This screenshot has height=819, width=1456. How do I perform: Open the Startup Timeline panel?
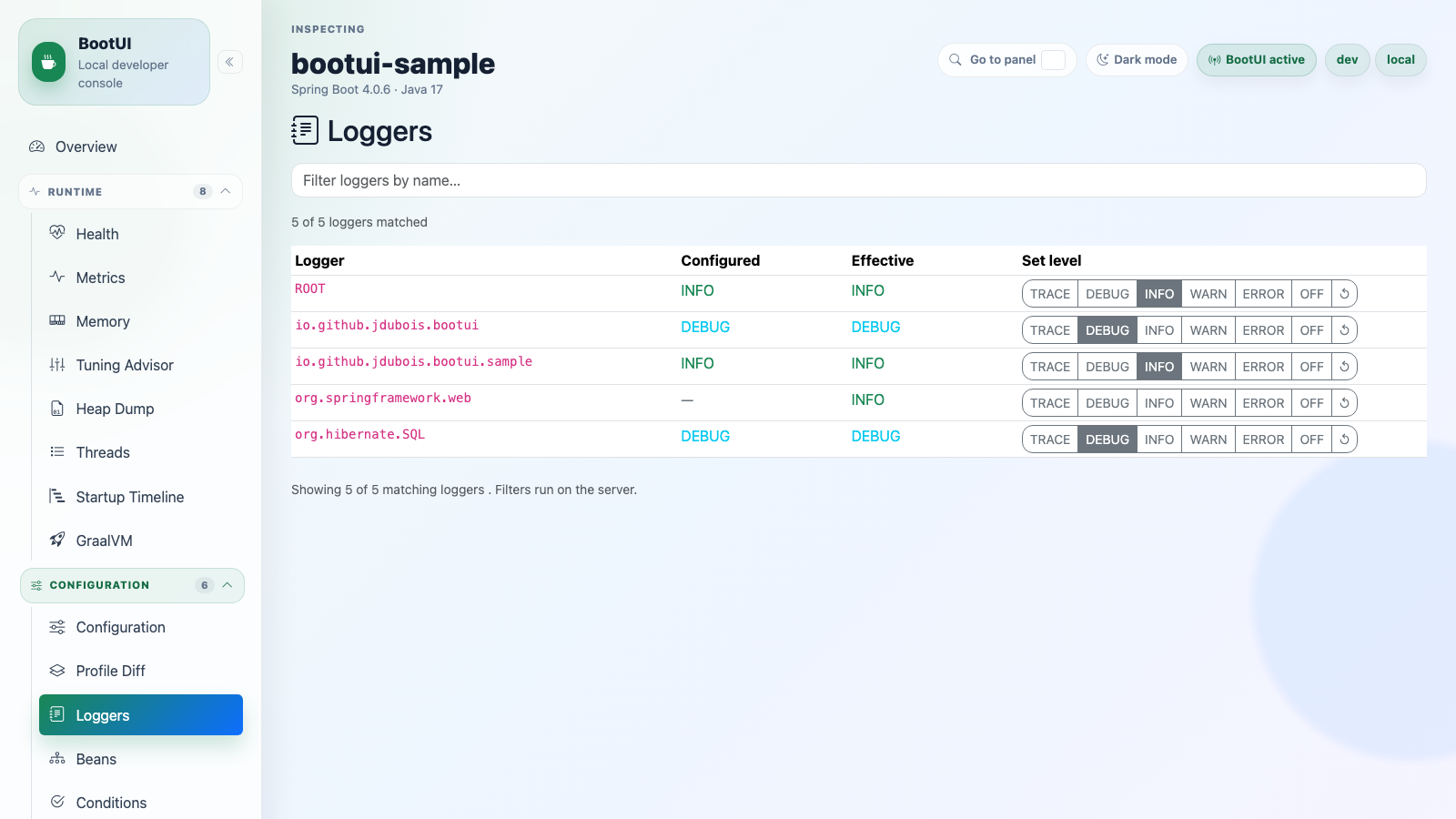[141, 497]
